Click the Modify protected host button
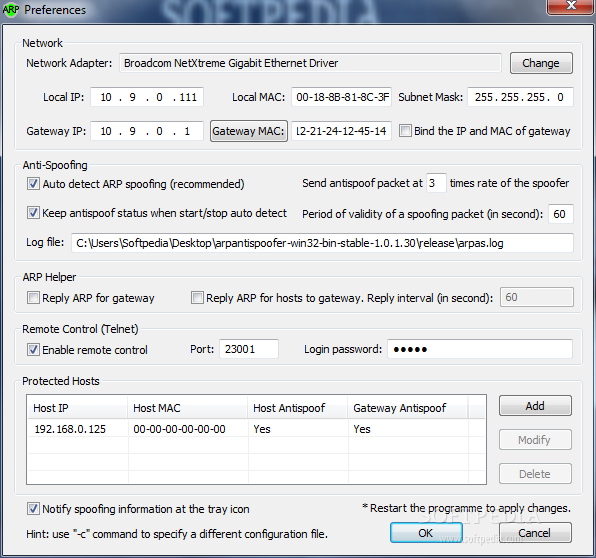Screen dimensions: 596x558 pyautogui.click(x=535, y=440)
